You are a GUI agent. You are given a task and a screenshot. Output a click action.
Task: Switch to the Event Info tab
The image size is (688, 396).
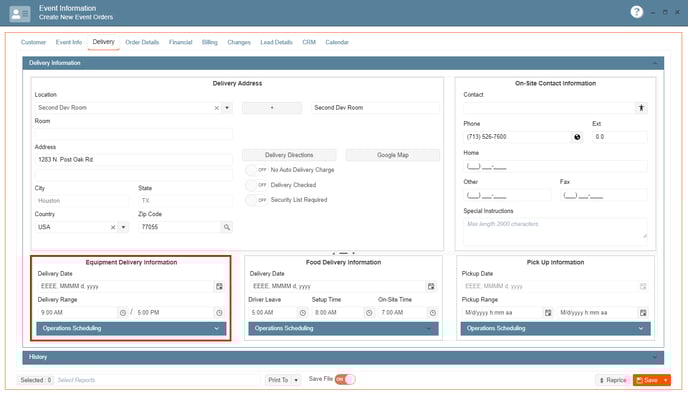point(69,42)
